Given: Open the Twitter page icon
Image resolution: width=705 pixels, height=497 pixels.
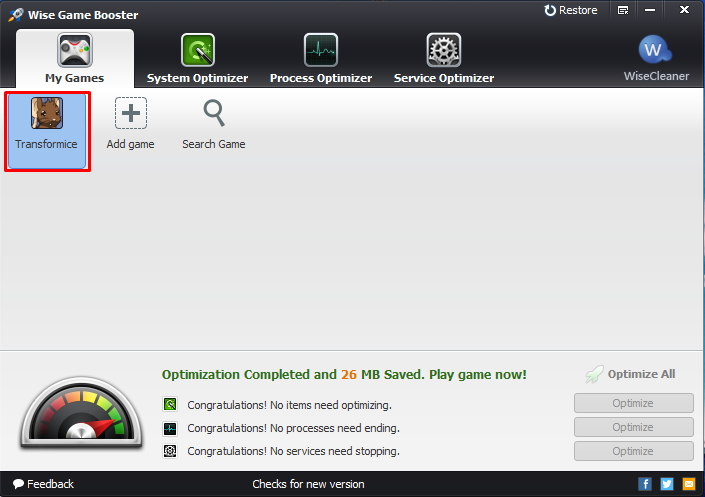Looking at the screenshot, I should pyautogui.click(x=667, y=484).
